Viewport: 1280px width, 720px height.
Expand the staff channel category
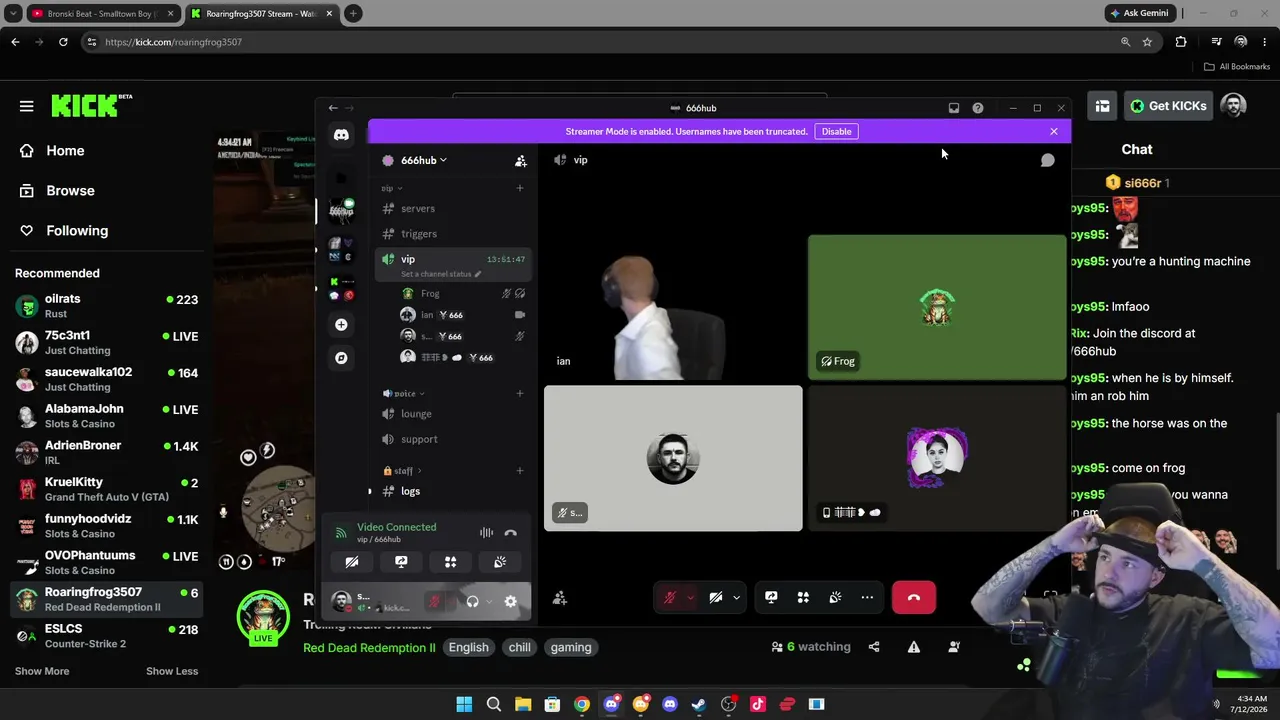tap(403, 471)
